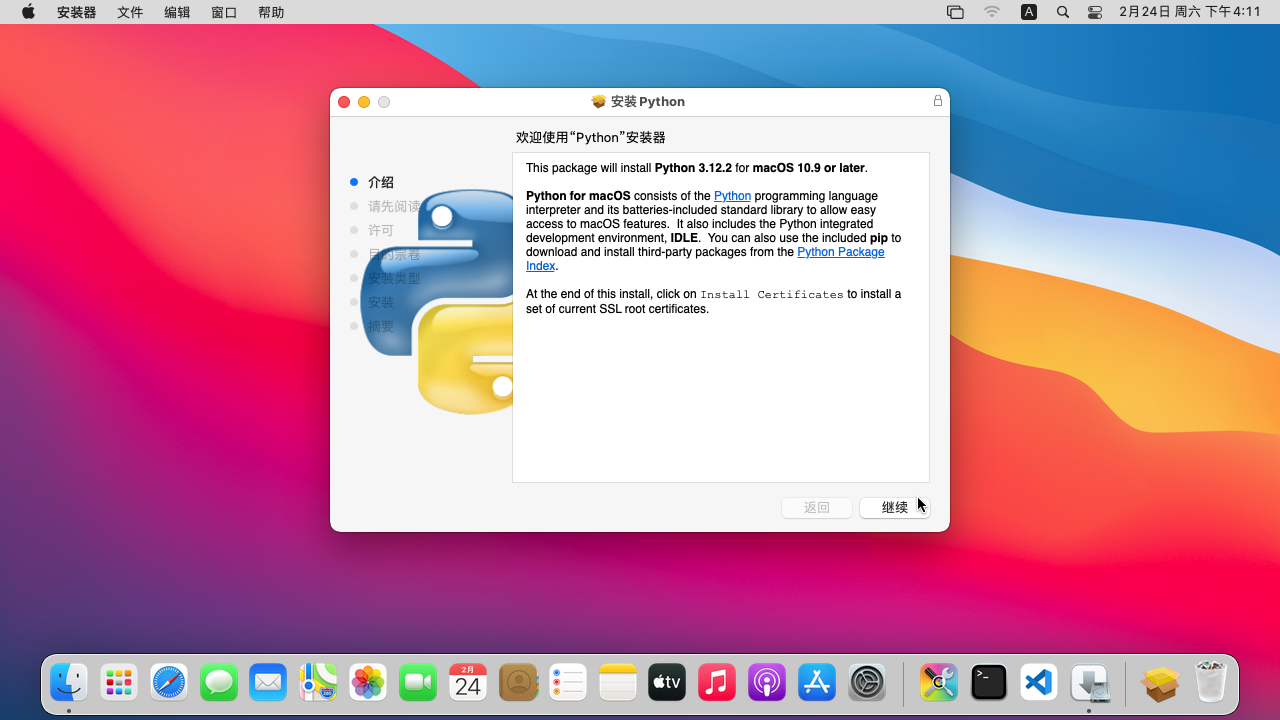
Task: Select the 请先阅读 step in the sidebar
Action: tap(394, 206)
